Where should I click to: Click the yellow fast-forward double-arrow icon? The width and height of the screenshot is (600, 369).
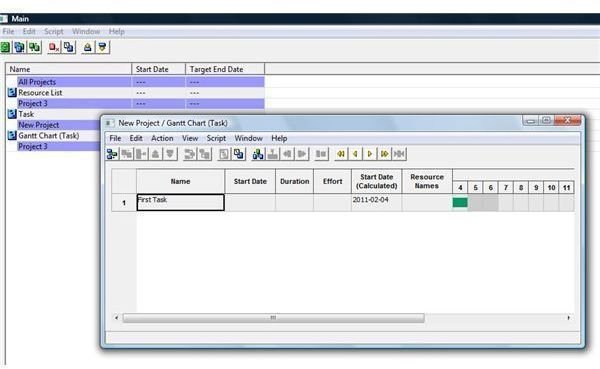point(384,154)
